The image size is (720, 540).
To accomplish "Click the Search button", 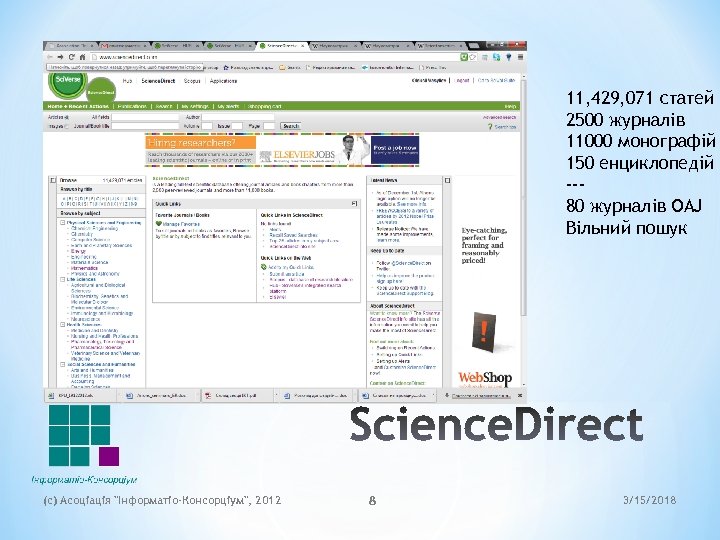I will pyautogui.click(x=291, y=126).
